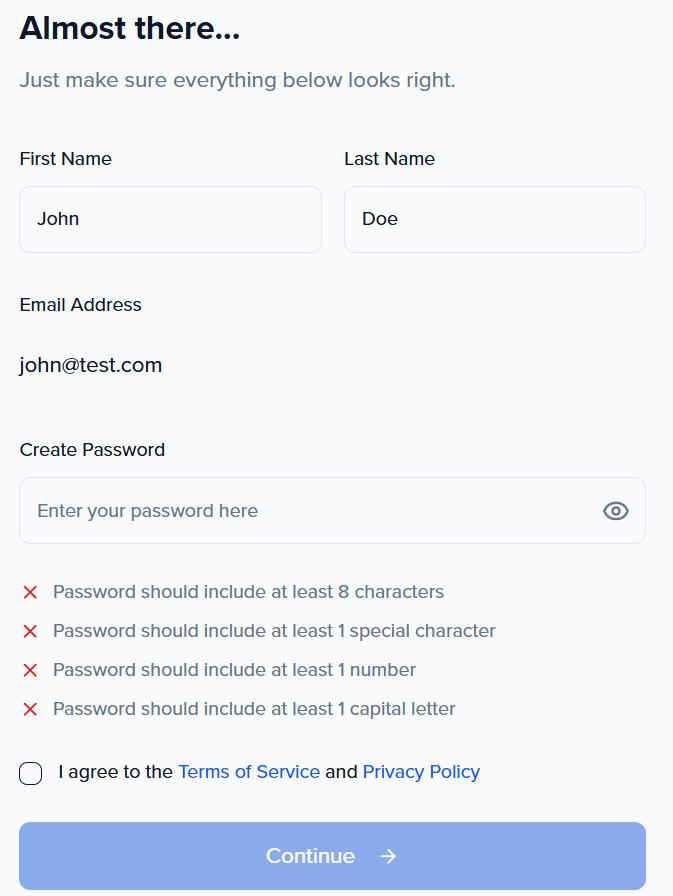Check the I agree to terms checkbox

[31, 773]
